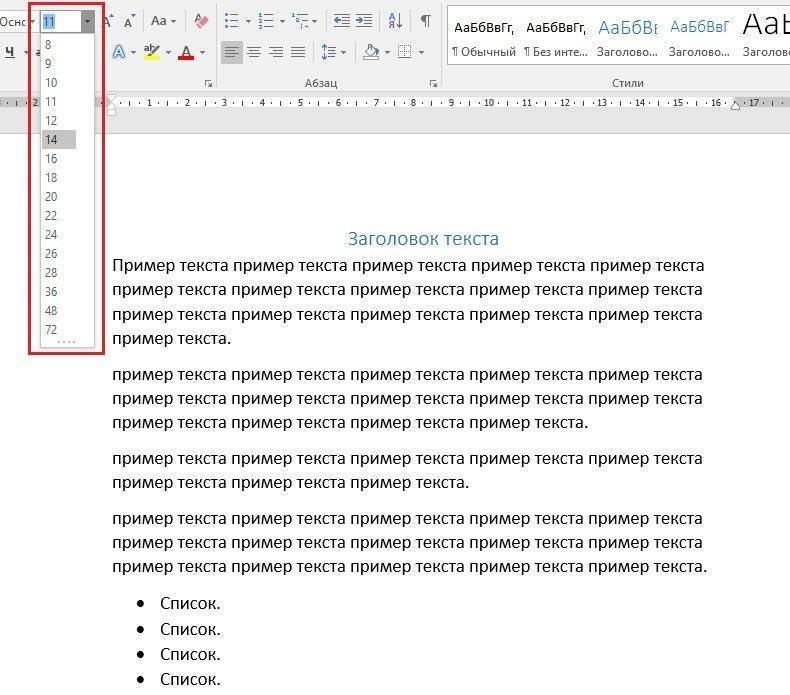Open the Абзац paragraph dialog launcher
This screenshot has width=790, height=695.
tap(433, 84)
